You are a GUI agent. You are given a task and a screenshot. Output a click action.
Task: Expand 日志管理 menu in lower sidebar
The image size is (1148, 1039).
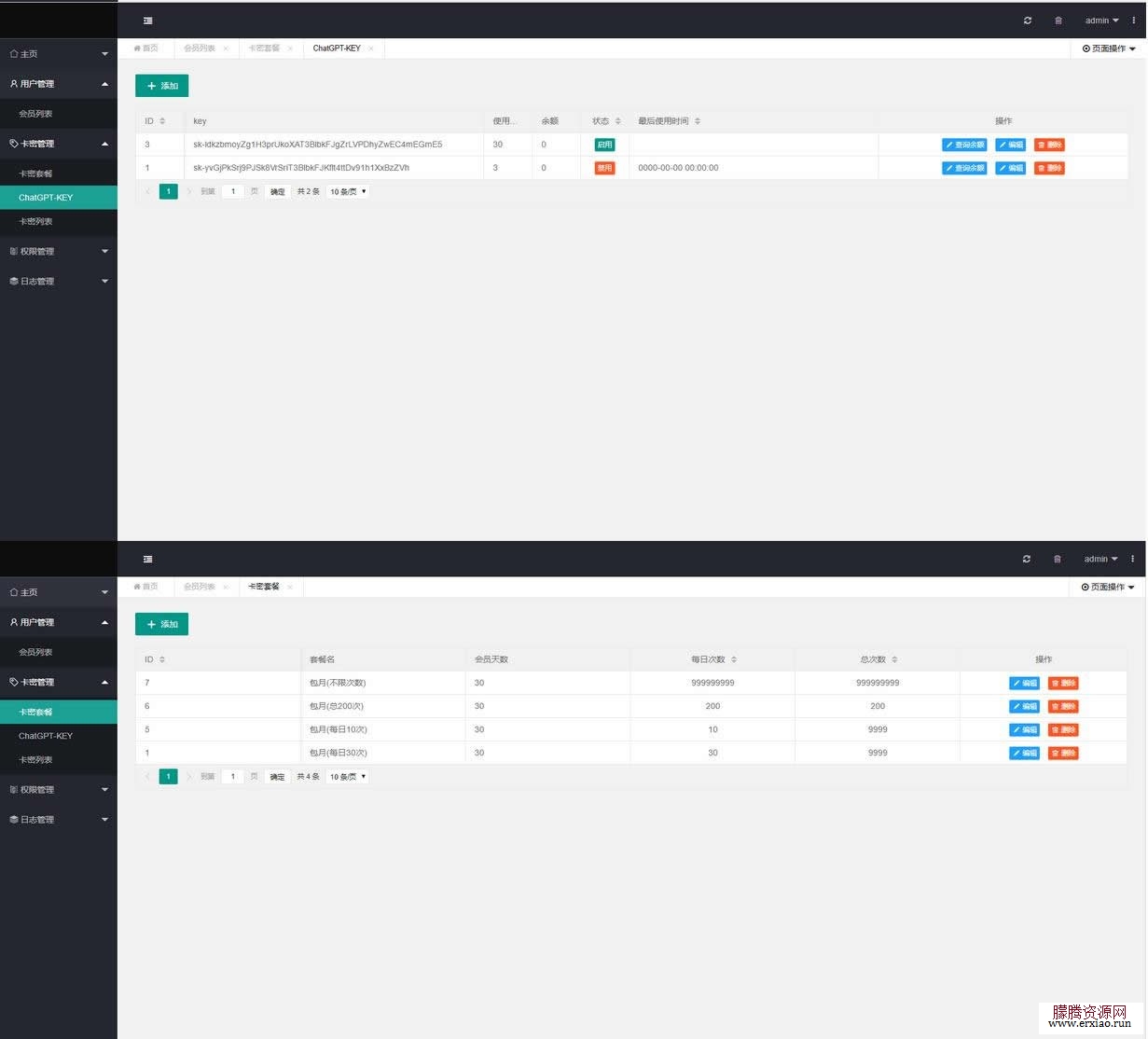click(x=59, y=819)
